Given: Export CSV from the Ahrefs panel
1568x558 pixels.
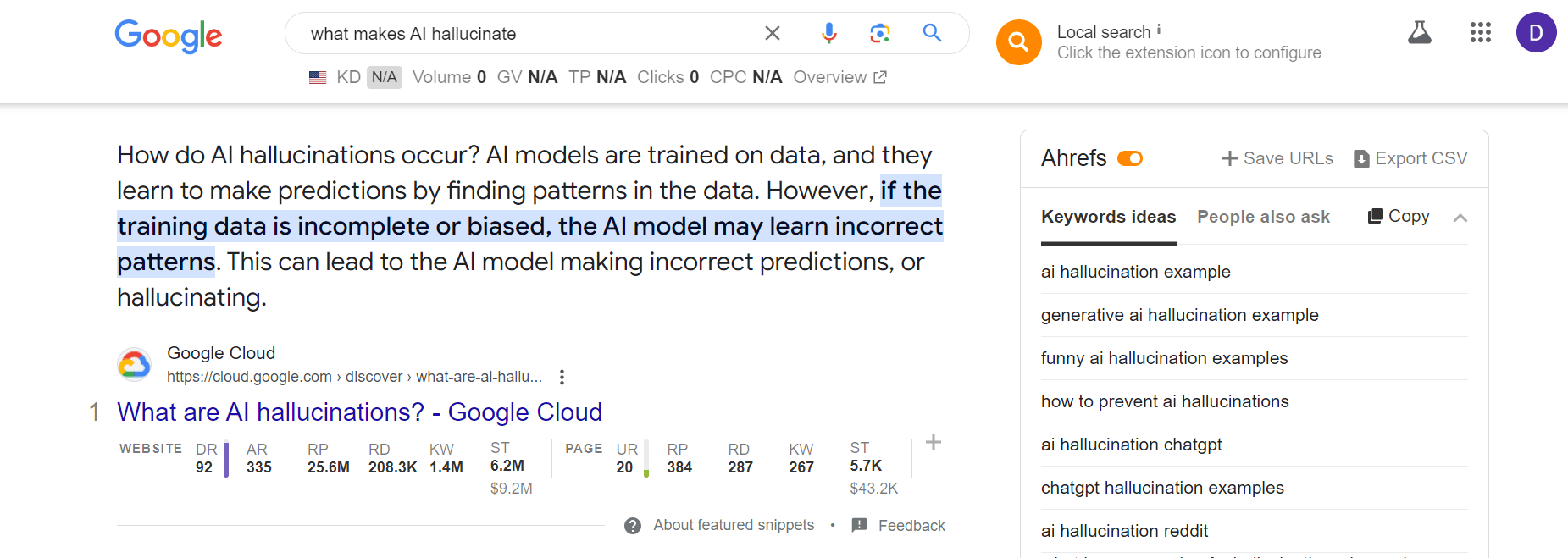Looking at the screenshot, I should [x=1410, y=158].
